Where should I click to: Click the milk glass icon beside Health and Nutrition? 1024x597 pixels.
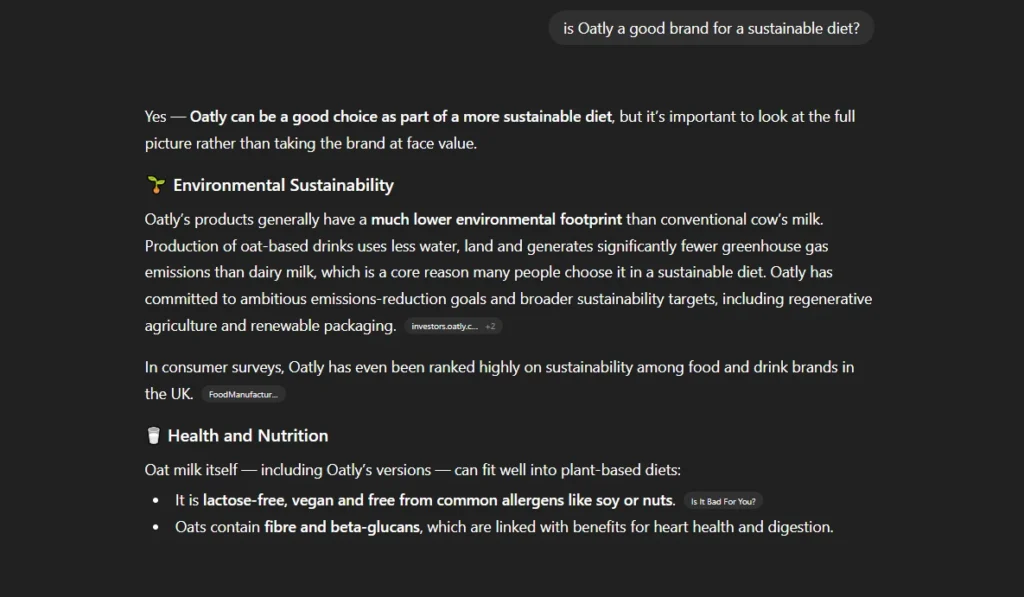pyautogui.click(x=153, y=435)
